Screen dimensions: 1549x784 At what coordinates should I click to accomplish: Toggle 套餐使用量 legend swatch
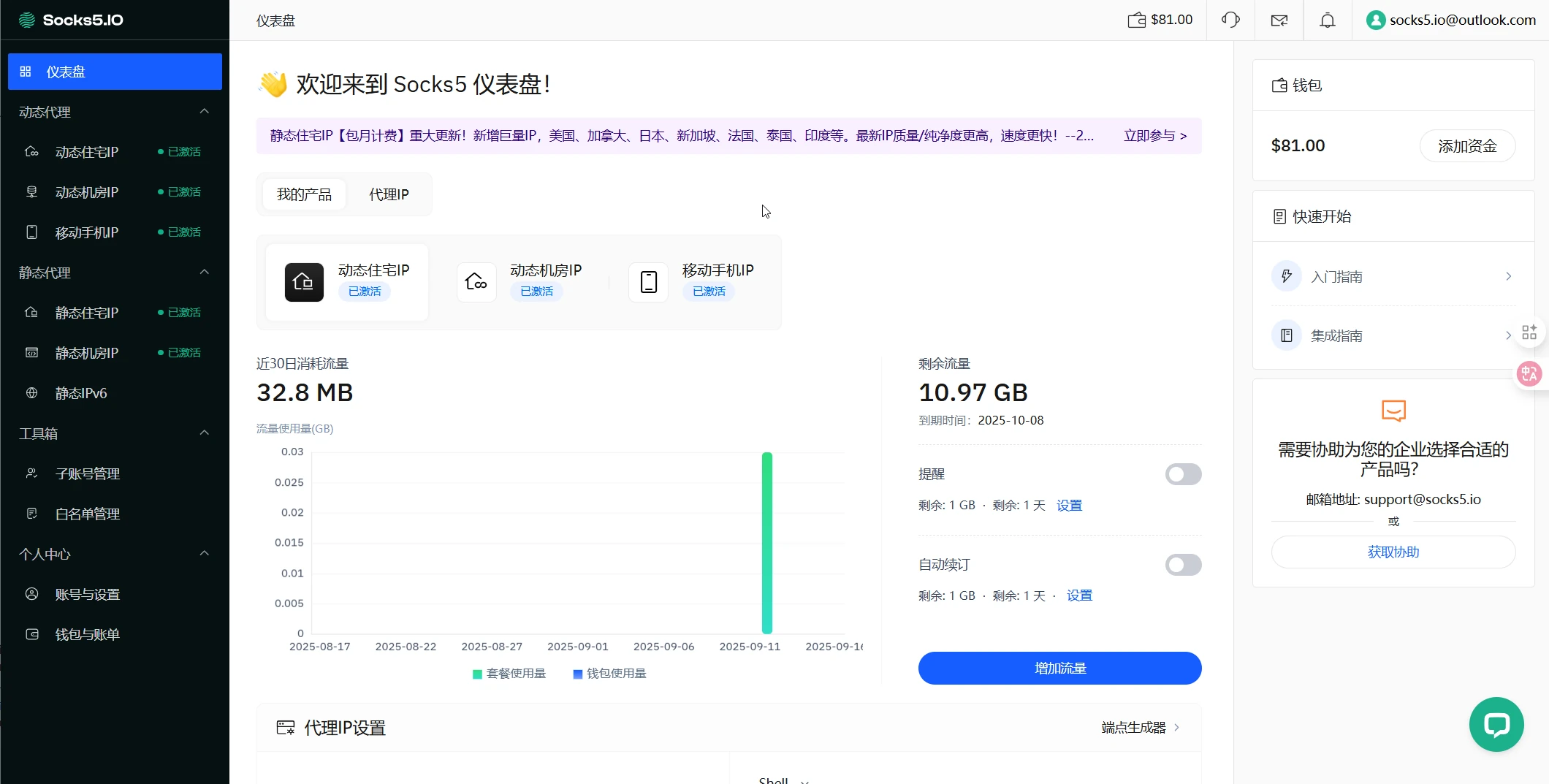tap(477, 674)
